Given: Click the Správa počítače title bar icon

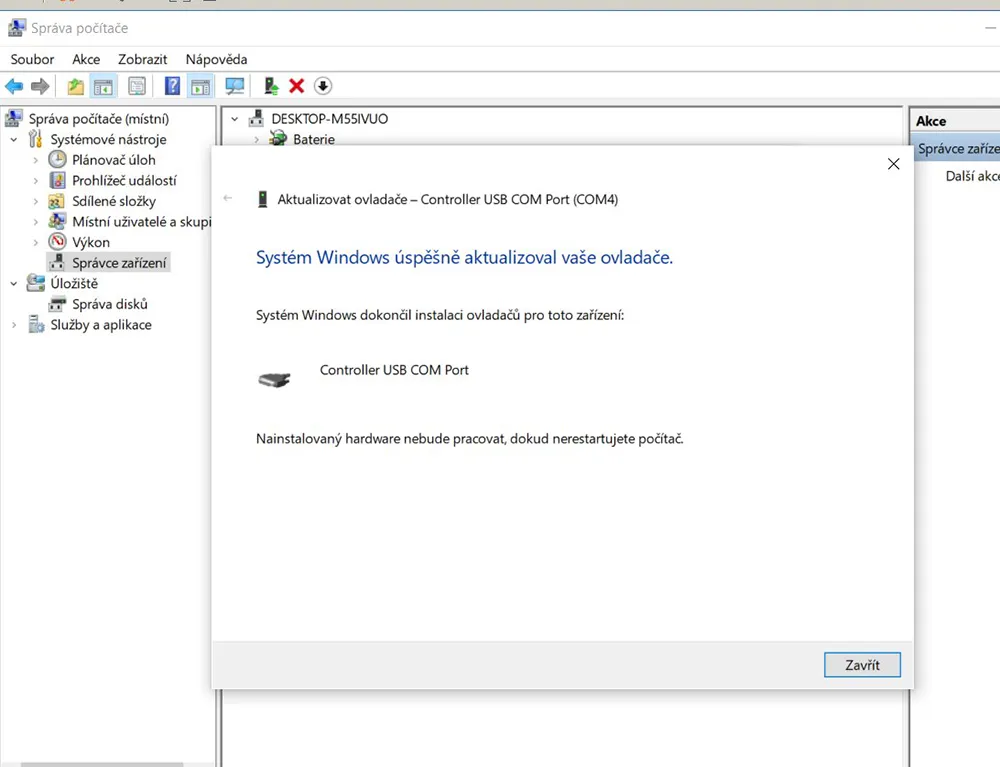Looking at the screenshot, I should point(17,28).
